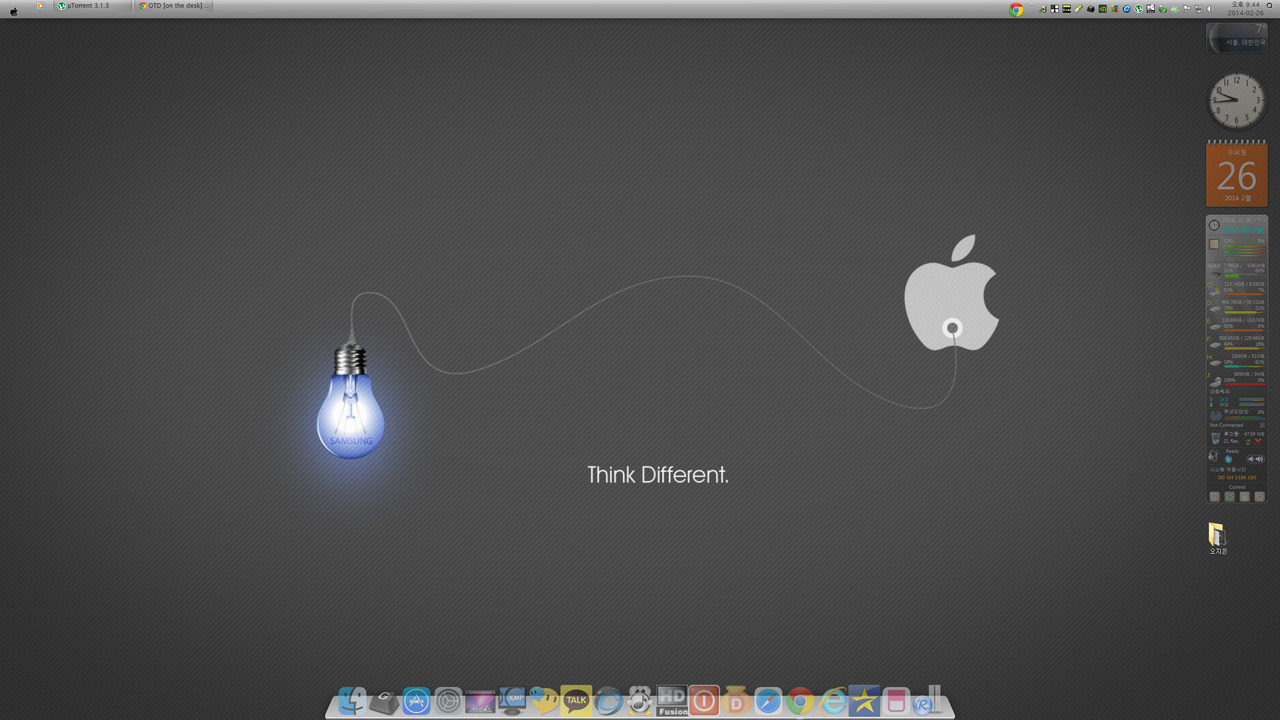Open KakaoTalk from the dock
The height and width of the screenshot is (720, 1280).
[576, 701]
